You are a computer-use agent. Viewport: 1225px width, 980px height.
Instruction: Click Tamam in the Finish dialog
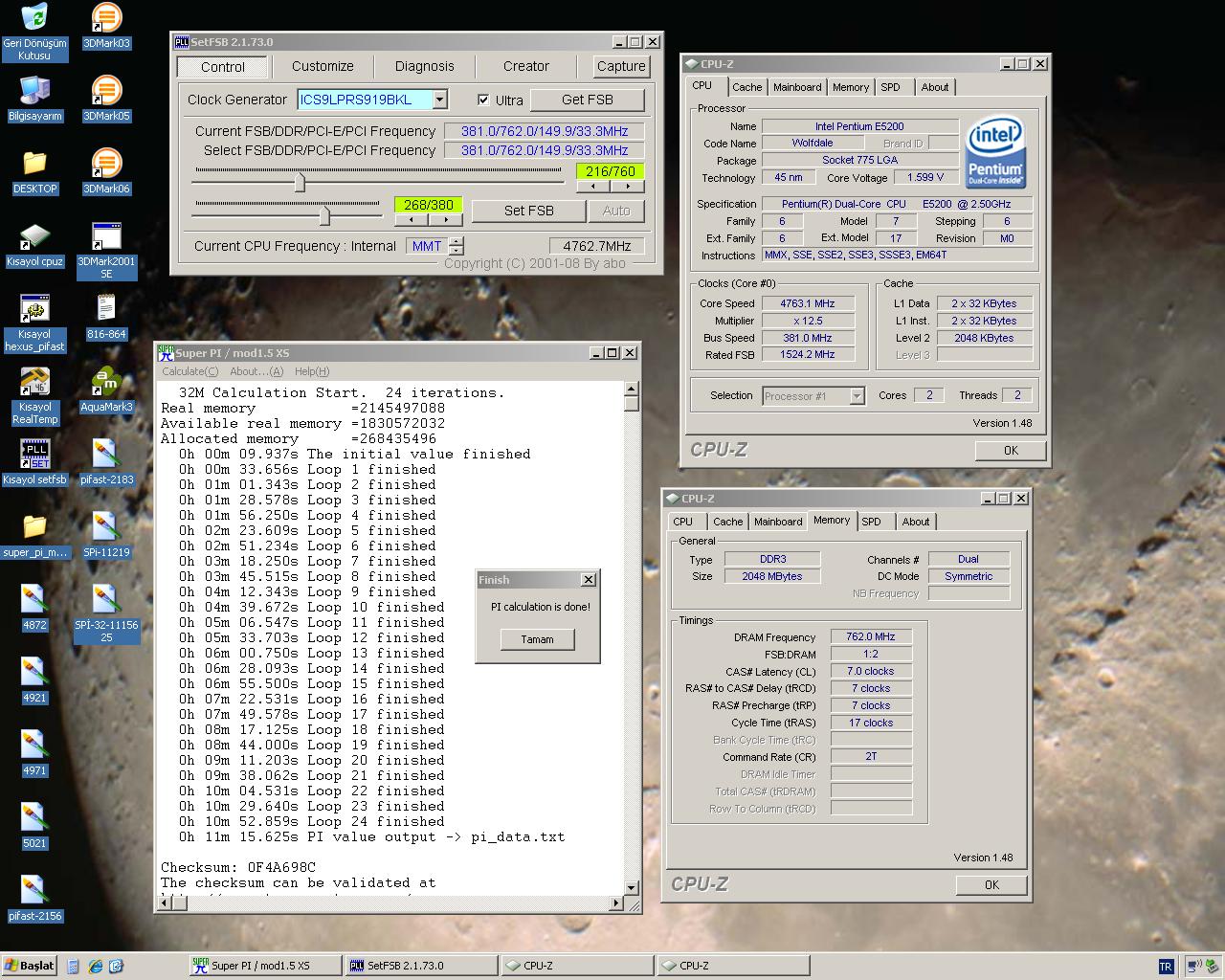[537, 639]
